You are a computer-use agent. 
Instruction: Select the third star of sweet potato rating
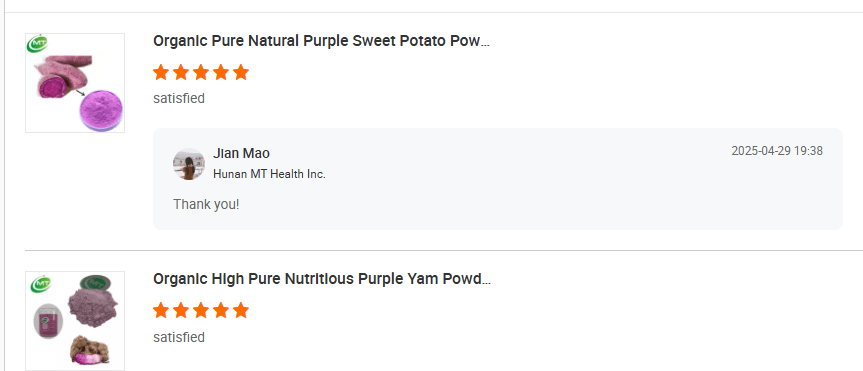click(201, 72)
